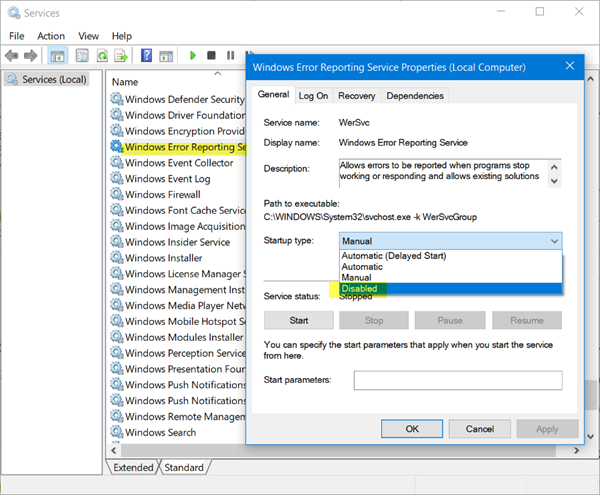Click the Back arrow in the toolbar
Screen dimensions: 600x495
point(13,56)
